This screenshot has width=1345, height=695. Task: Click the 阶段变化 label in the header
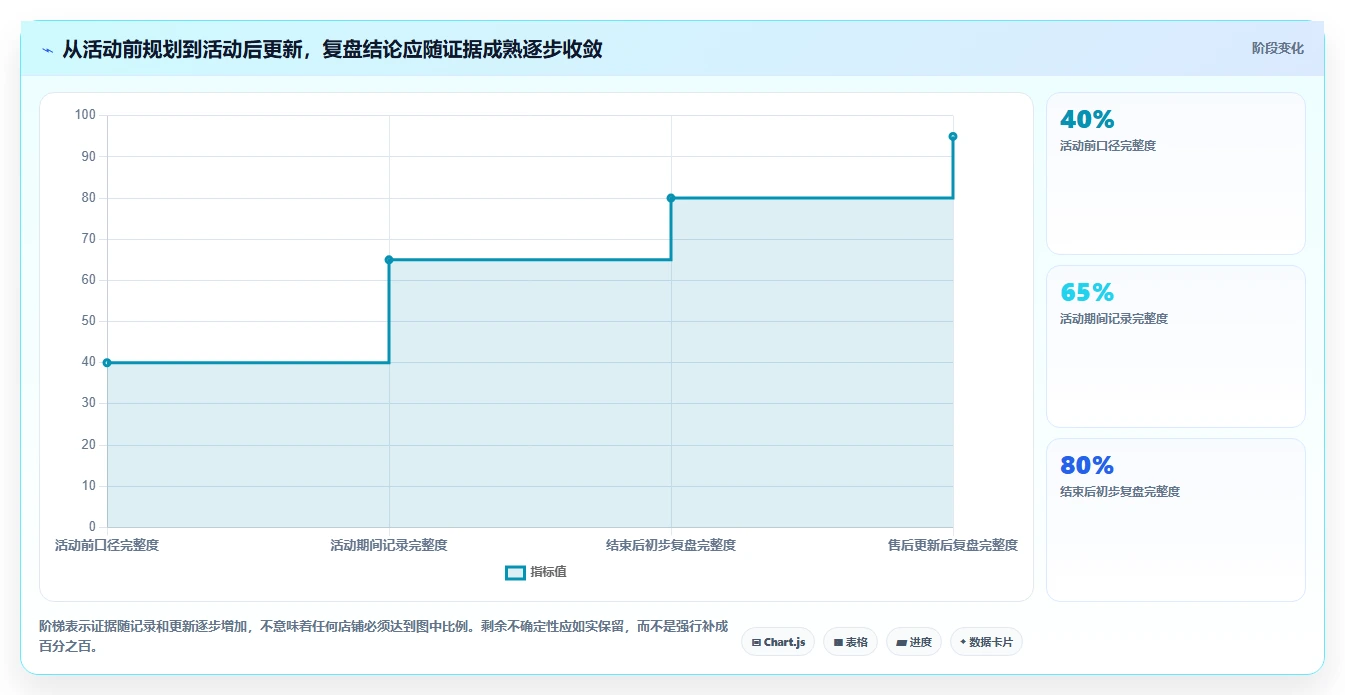point(1277,48)
